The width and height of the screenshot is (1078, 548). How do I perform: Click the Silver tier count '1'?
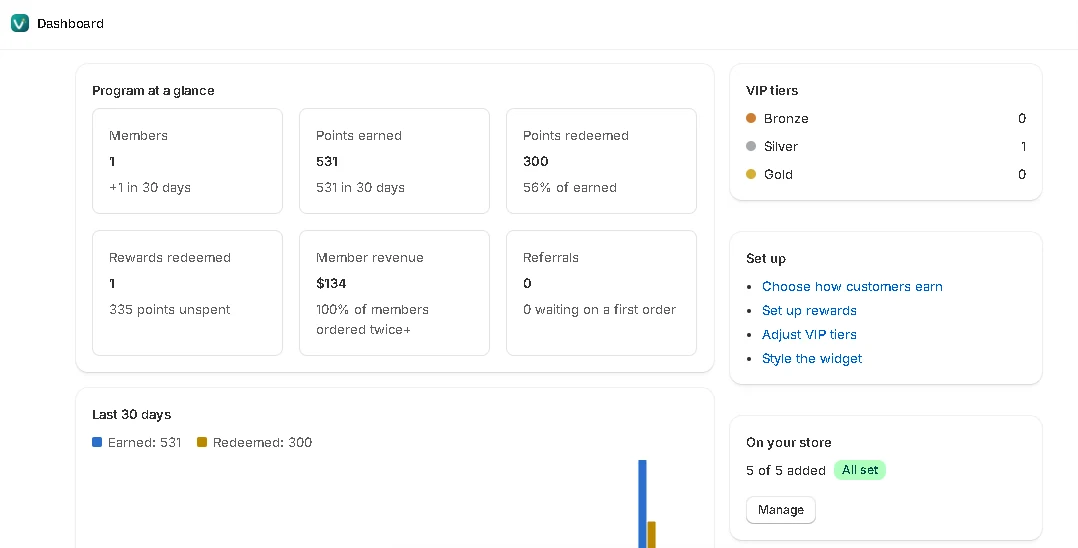[1023, 146]
